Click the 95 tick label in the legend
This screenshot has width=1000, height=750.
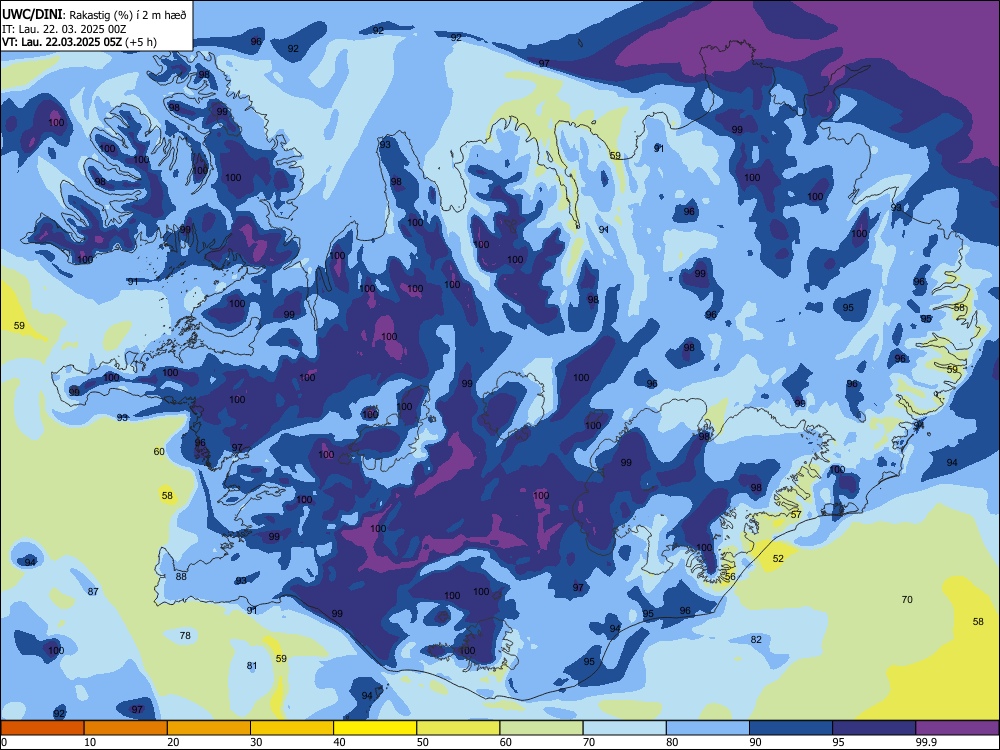coord(838,742)
